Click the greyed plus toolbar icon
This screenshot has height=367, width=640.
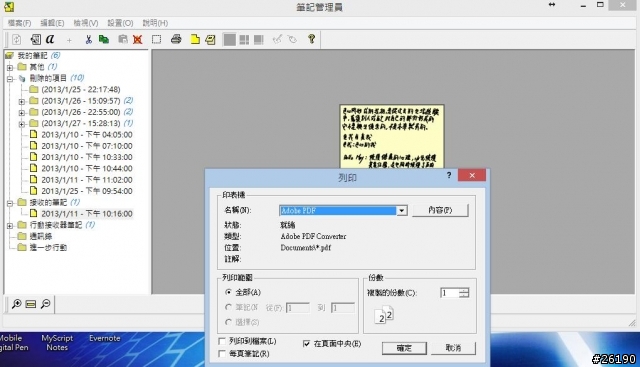click(x=69, y=40)
